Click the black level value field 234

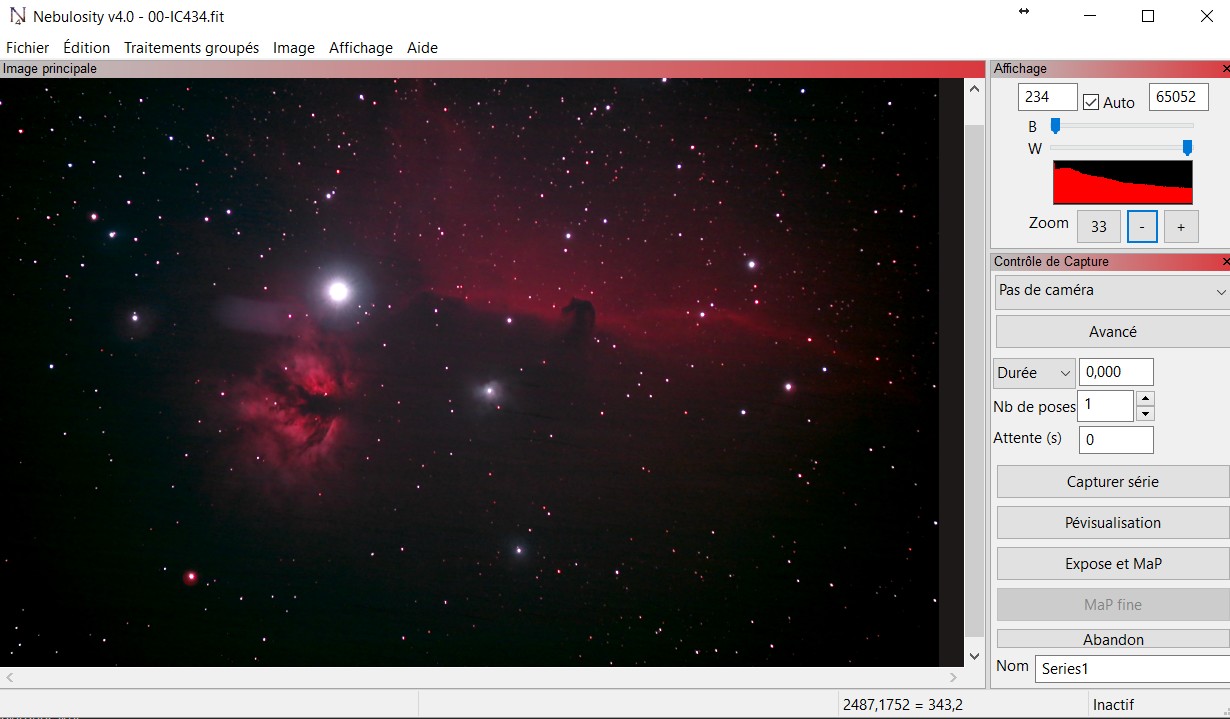click(1048, 97)
